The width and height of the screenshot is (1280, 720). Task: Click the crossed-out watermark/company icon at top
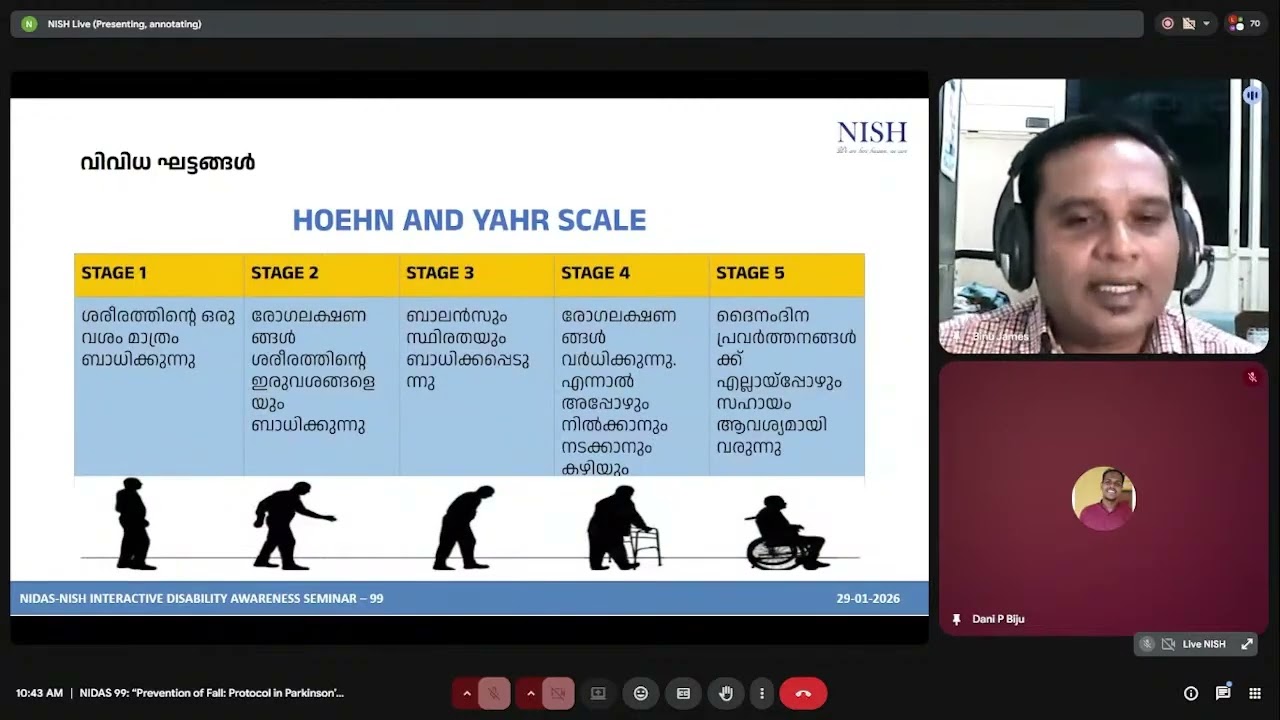point(1189,23)
